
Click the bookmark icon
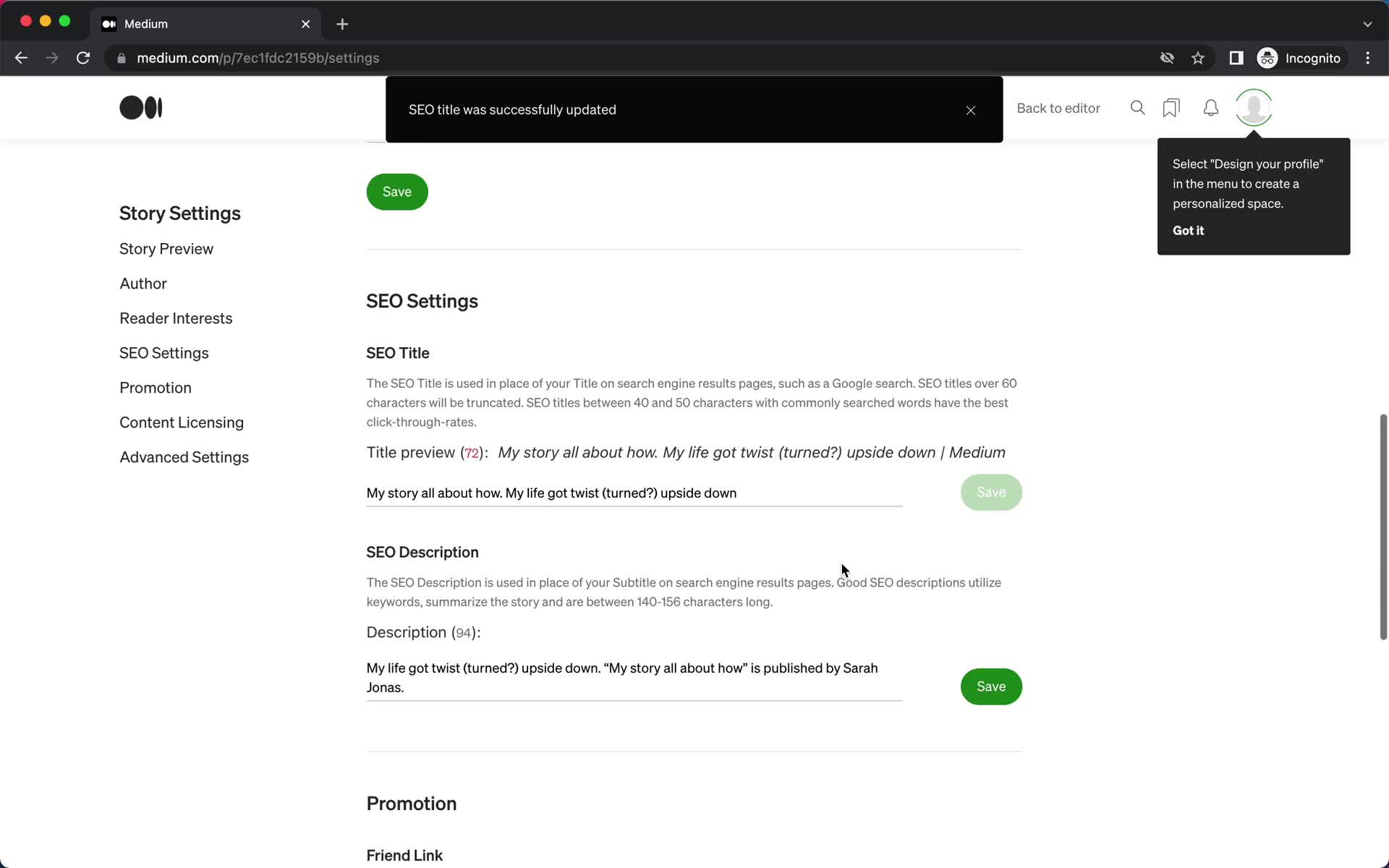(x=1171, y=107)
